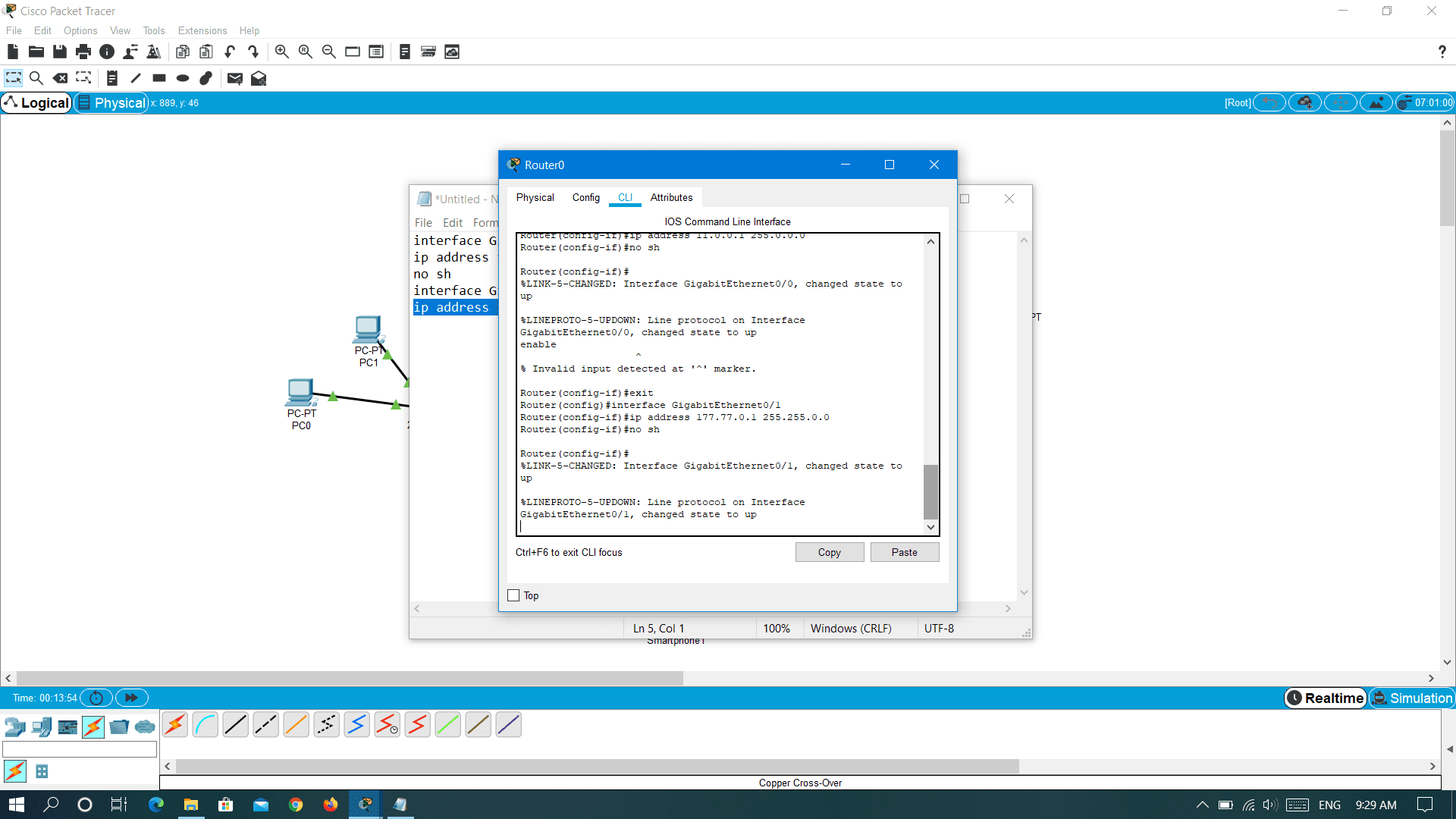Click the Power Cycle Devices button
This screenshot has height=819, width=1456.
click(x=96, y=698)
